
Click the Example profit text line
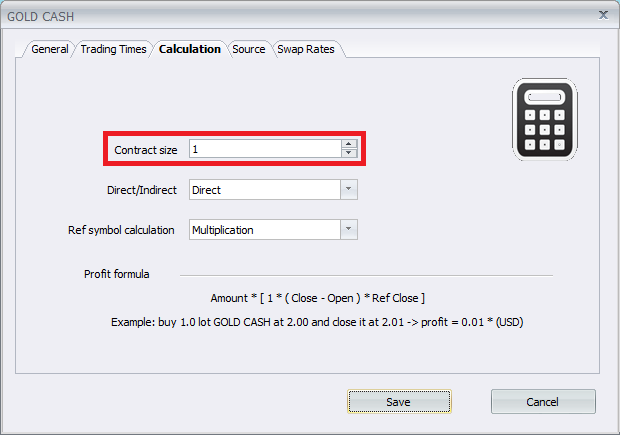click(x=317, y=322)
